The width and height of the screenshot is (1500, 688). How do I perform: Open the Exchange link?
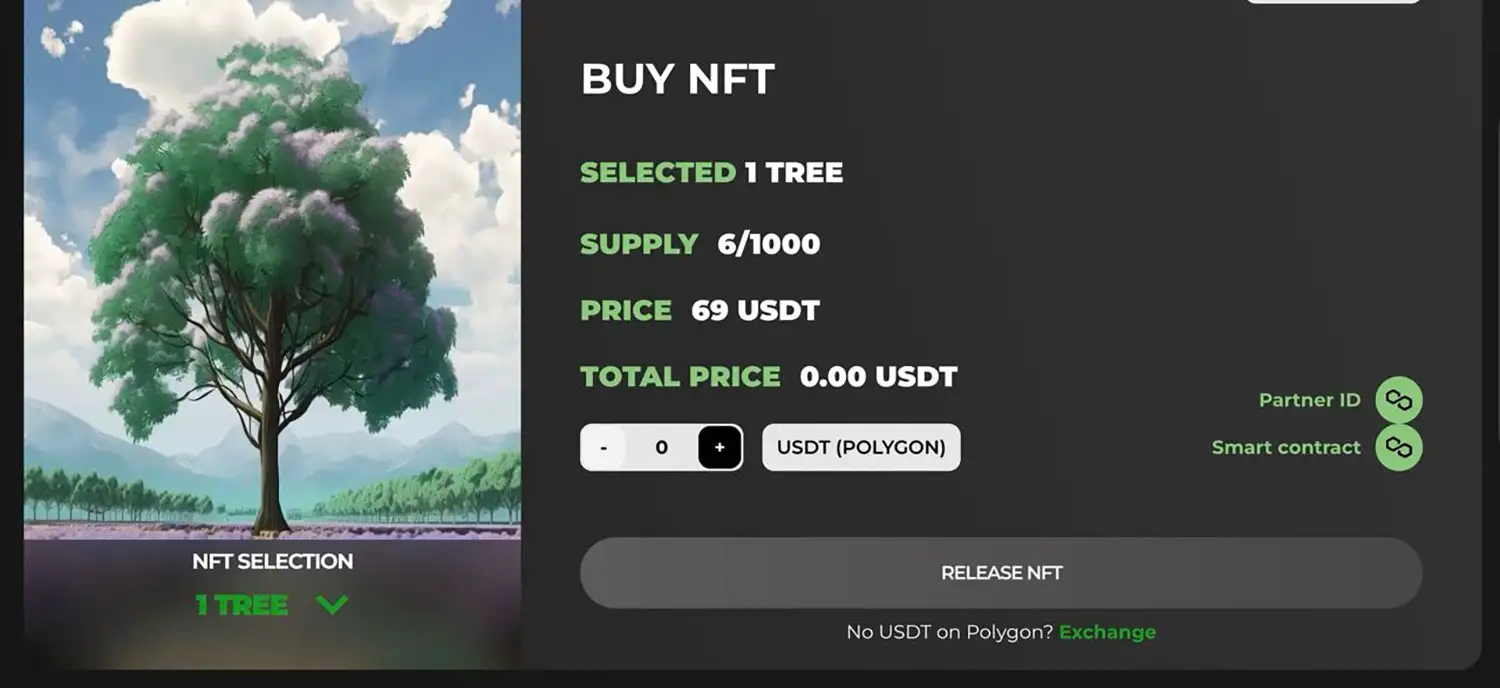pos(1107,632)
